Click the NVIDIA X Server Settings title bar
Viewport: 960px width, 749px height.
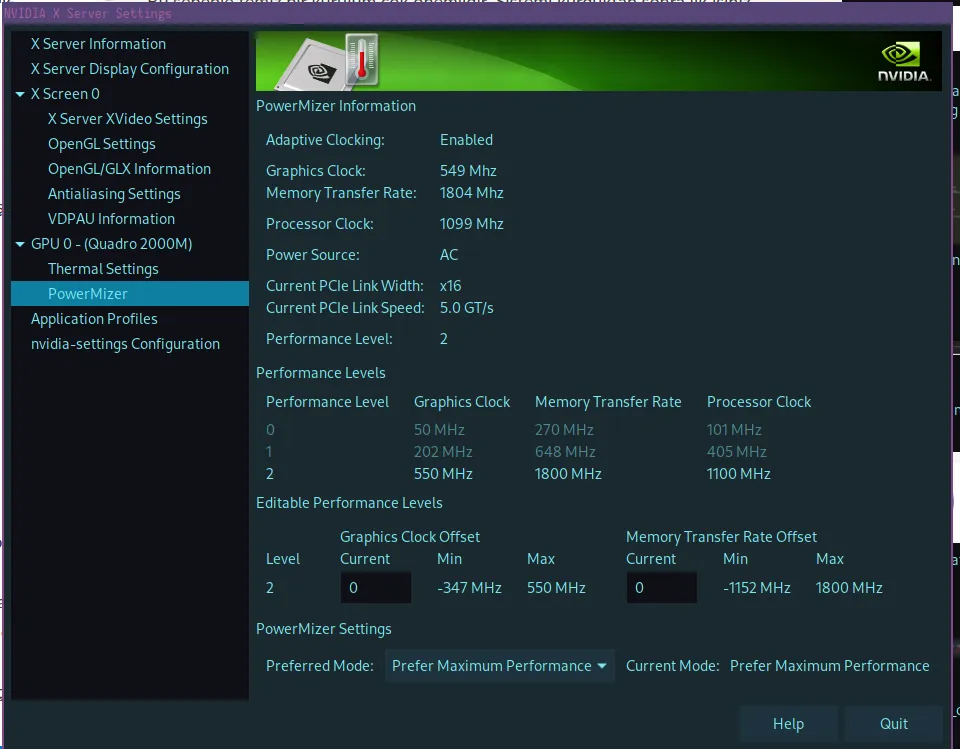pyautogui.click(x=478, y=13)
